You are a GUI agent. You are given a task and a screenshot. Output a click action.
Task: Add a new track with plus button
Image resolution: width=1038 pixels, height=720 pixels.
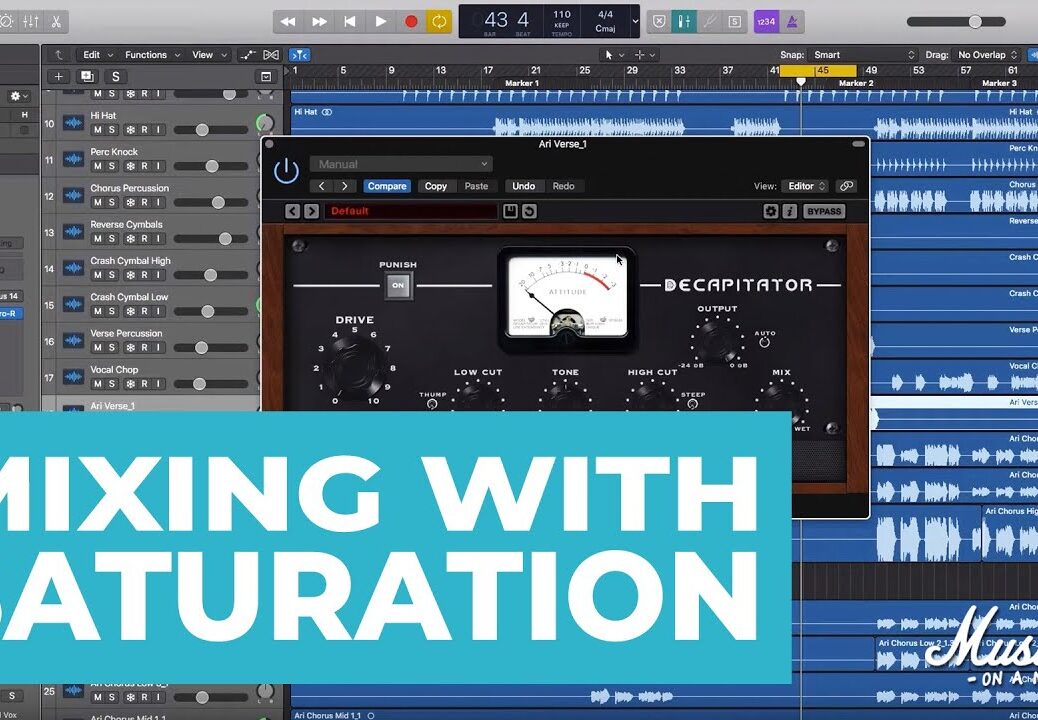(x=58, y=77)
